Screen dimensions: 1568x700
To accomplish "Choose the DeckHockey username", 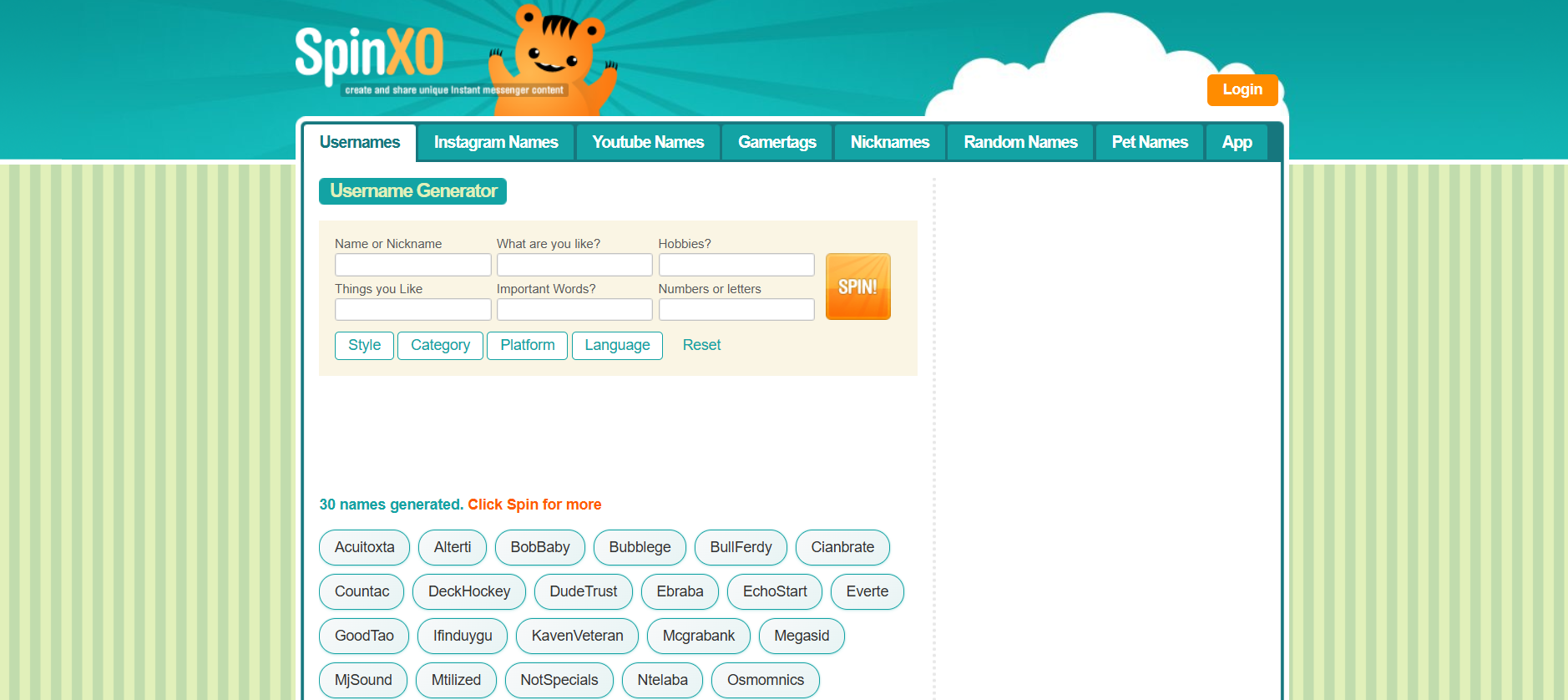I will [469, 591].
